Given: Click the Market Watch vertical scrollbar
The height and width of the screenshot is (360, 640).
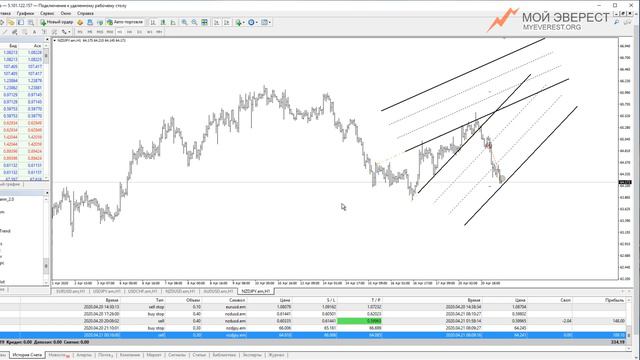Looking at the screenshot, I should pos(46,112).
